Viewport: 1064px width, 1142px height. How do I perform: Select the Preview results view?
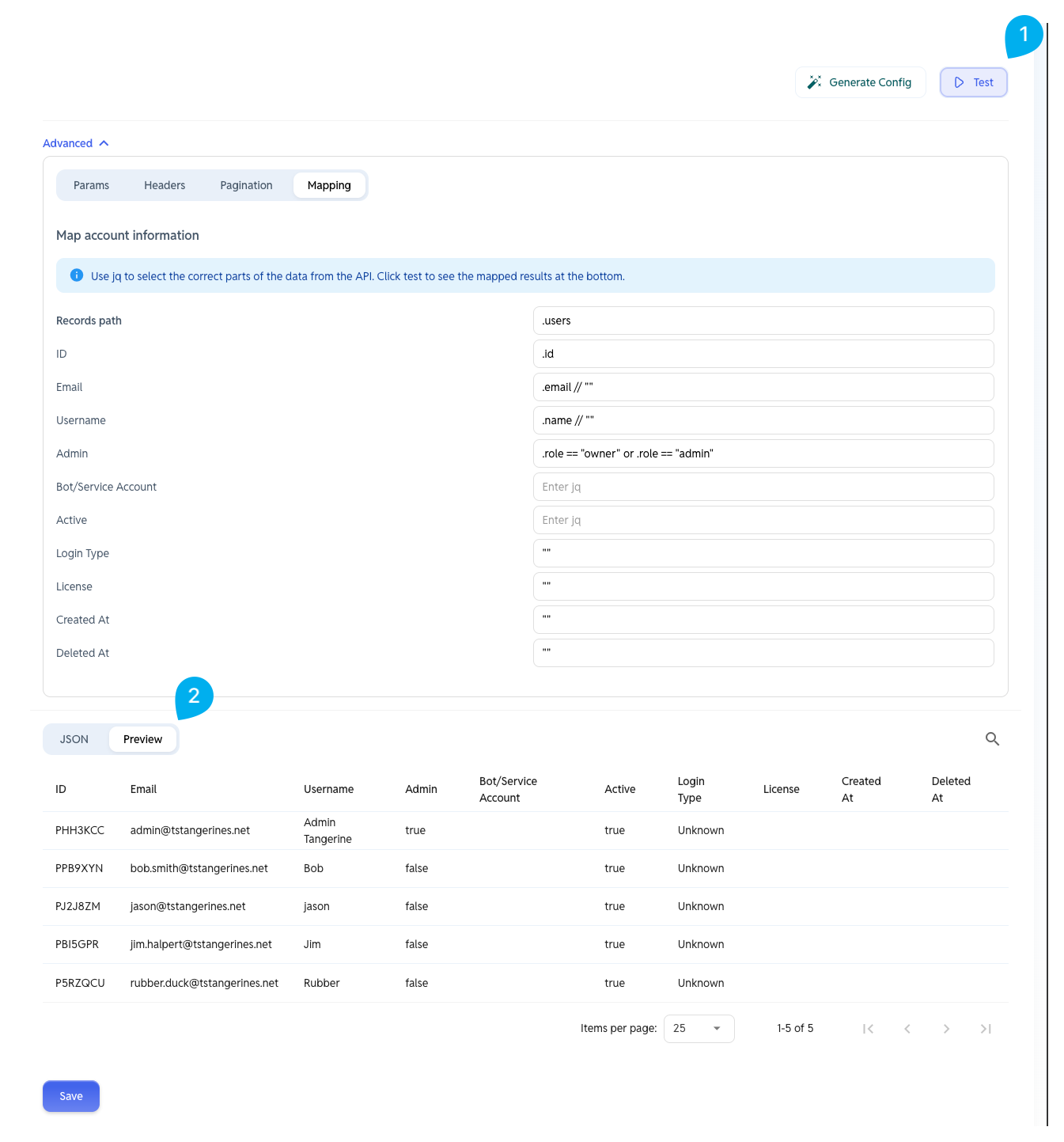coord(142,739)
